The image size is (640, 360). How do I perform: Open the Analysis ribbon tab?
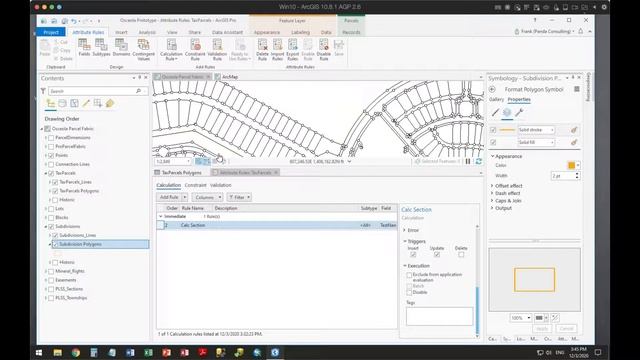coord(147,32)
